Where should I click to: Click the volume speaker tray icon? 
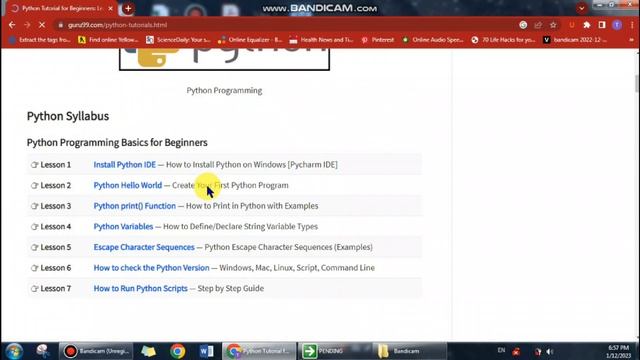pyautogui.click(x=550, y=351)
